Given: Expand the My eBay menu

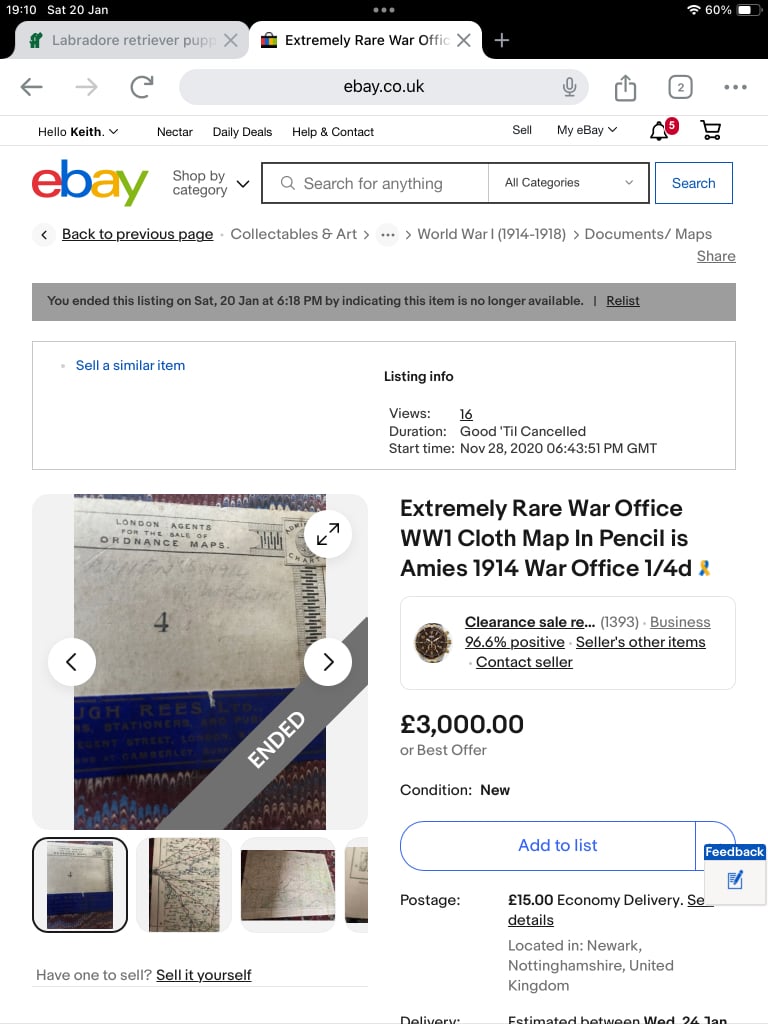Looking at the screenshot, I should click(x=586, y=130).
